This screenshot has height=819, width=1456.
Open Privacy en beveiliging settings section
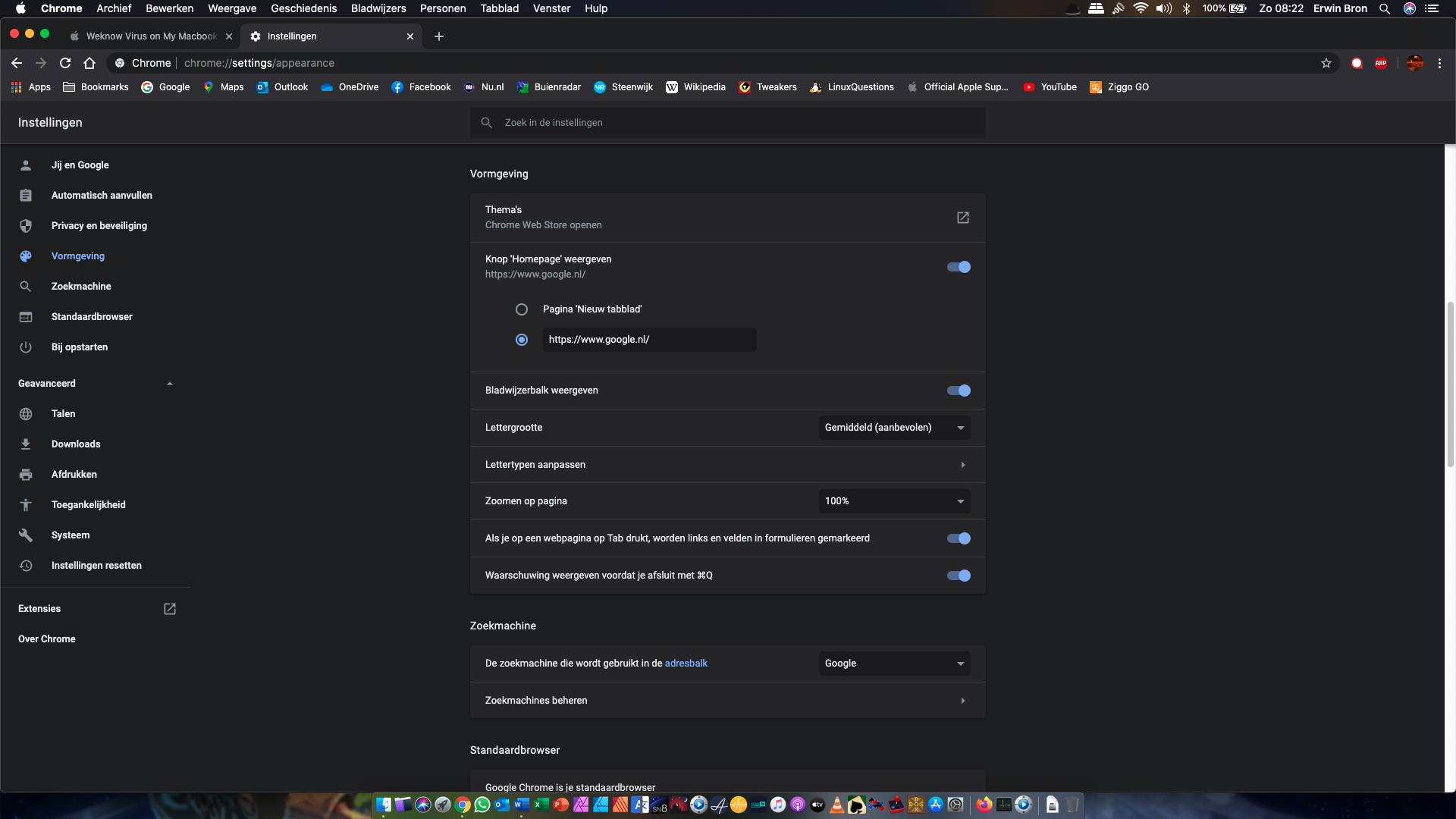pyautogui.click(x=99, y=226)
